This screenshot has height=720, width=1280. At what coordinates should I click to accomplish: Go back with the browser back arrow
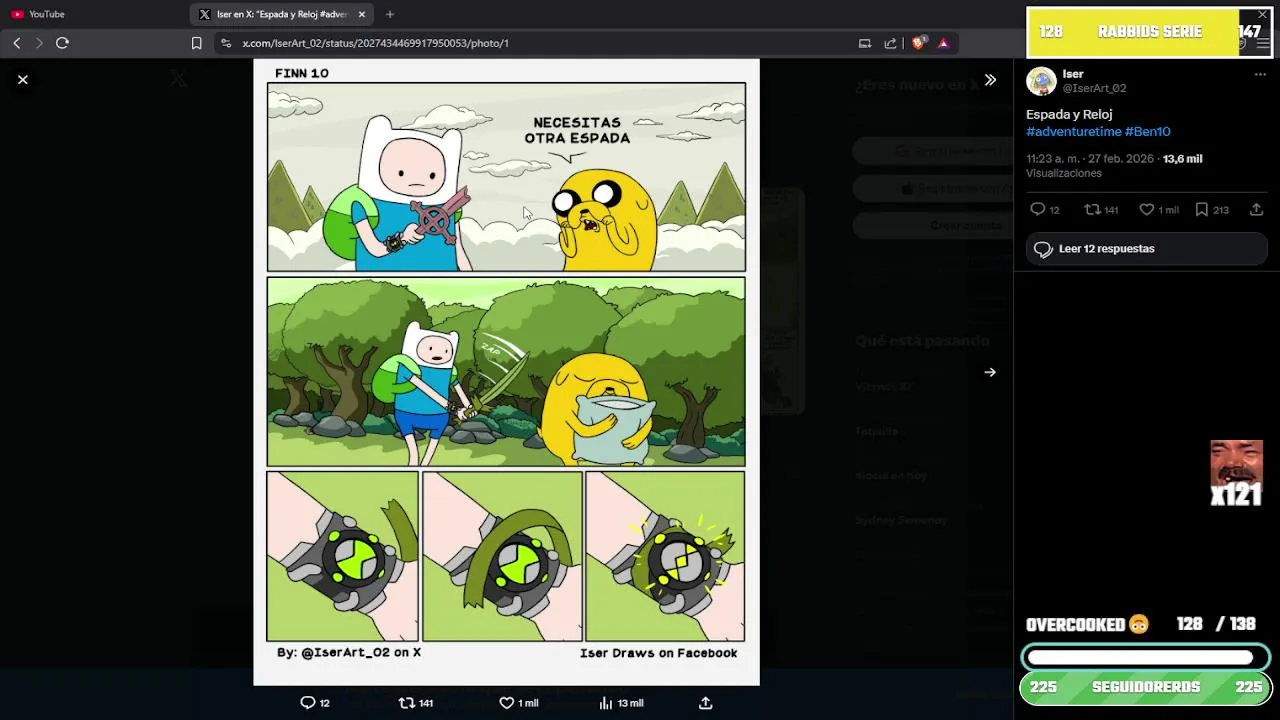coord(17,43)
